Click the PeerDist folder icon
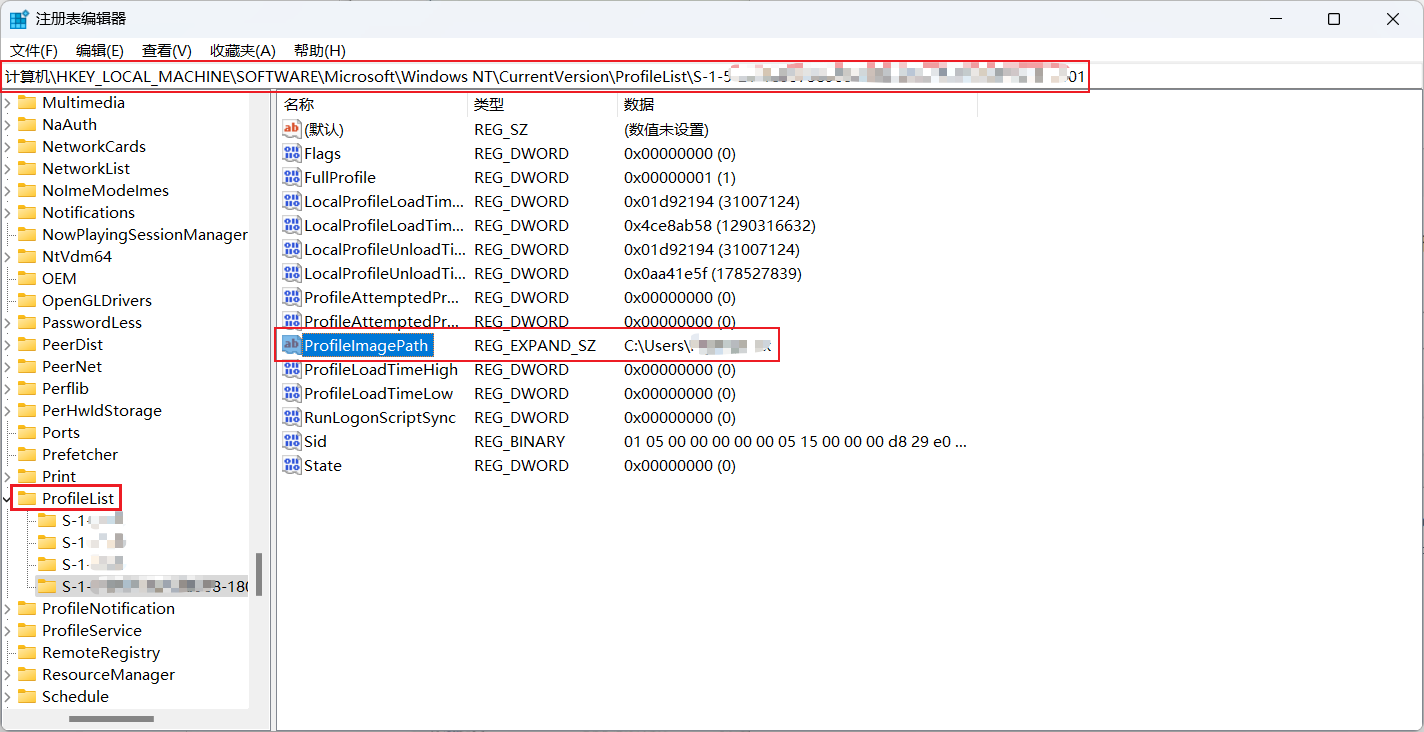 pyautogui.click(x=27, y=344)
